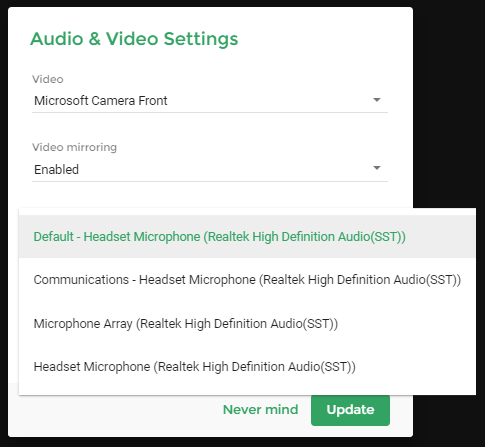Click the dark overlay beside the mirroring field
The image size is (485, 447).
[x=448, y=168]
